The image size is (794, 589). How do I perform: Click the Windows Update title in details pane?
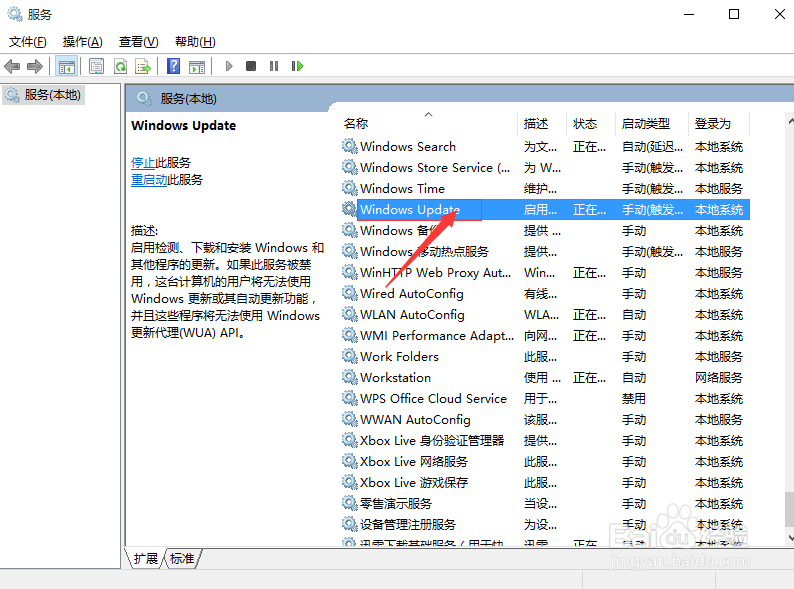click(x=183, y=126)
